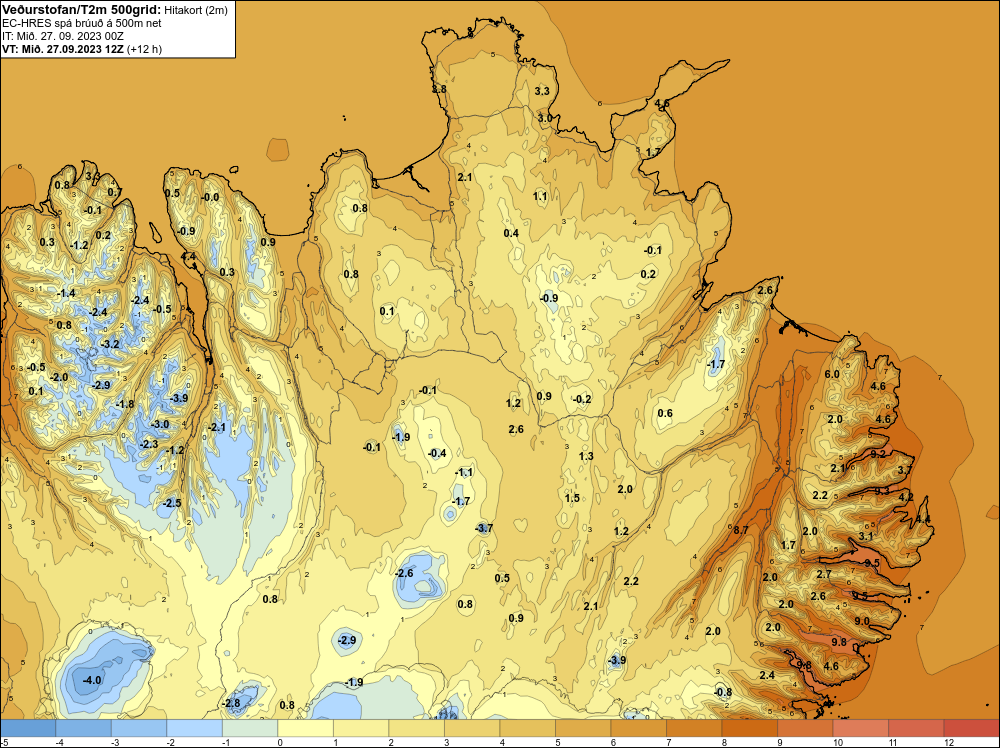Screen dimensions: 1000x748
Task: Click the -2.6 temperature label
Action: tap(404, 573)
